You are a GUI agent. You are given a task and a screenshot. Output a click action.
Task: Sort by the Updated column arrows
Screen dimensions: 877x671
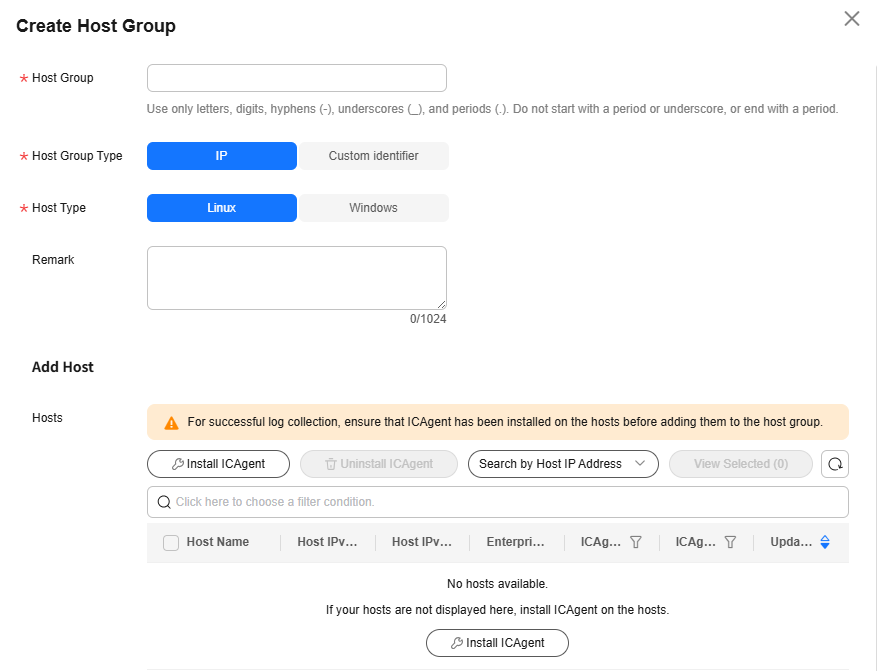coord(825,542)
